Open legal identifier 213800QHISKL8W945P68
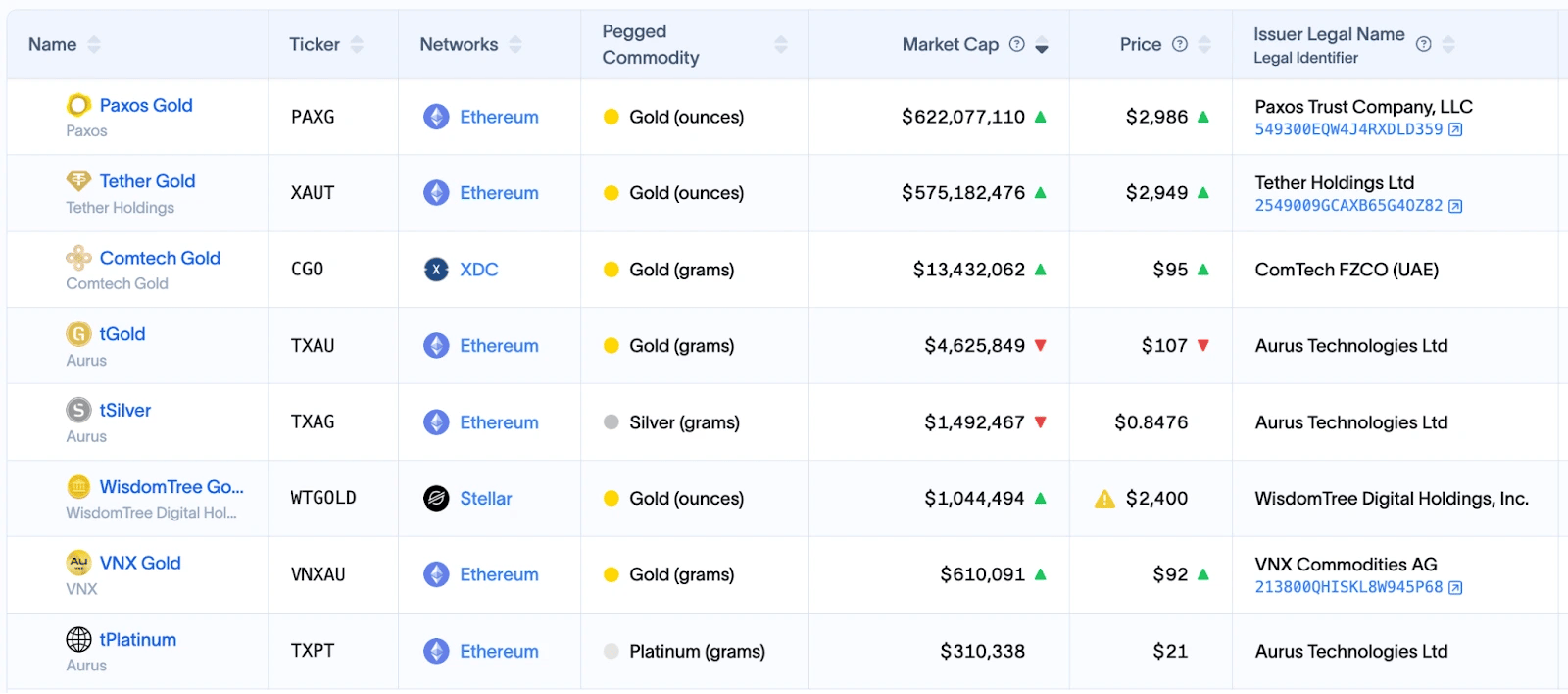The image size is (1568, 694). [1348, 588]
